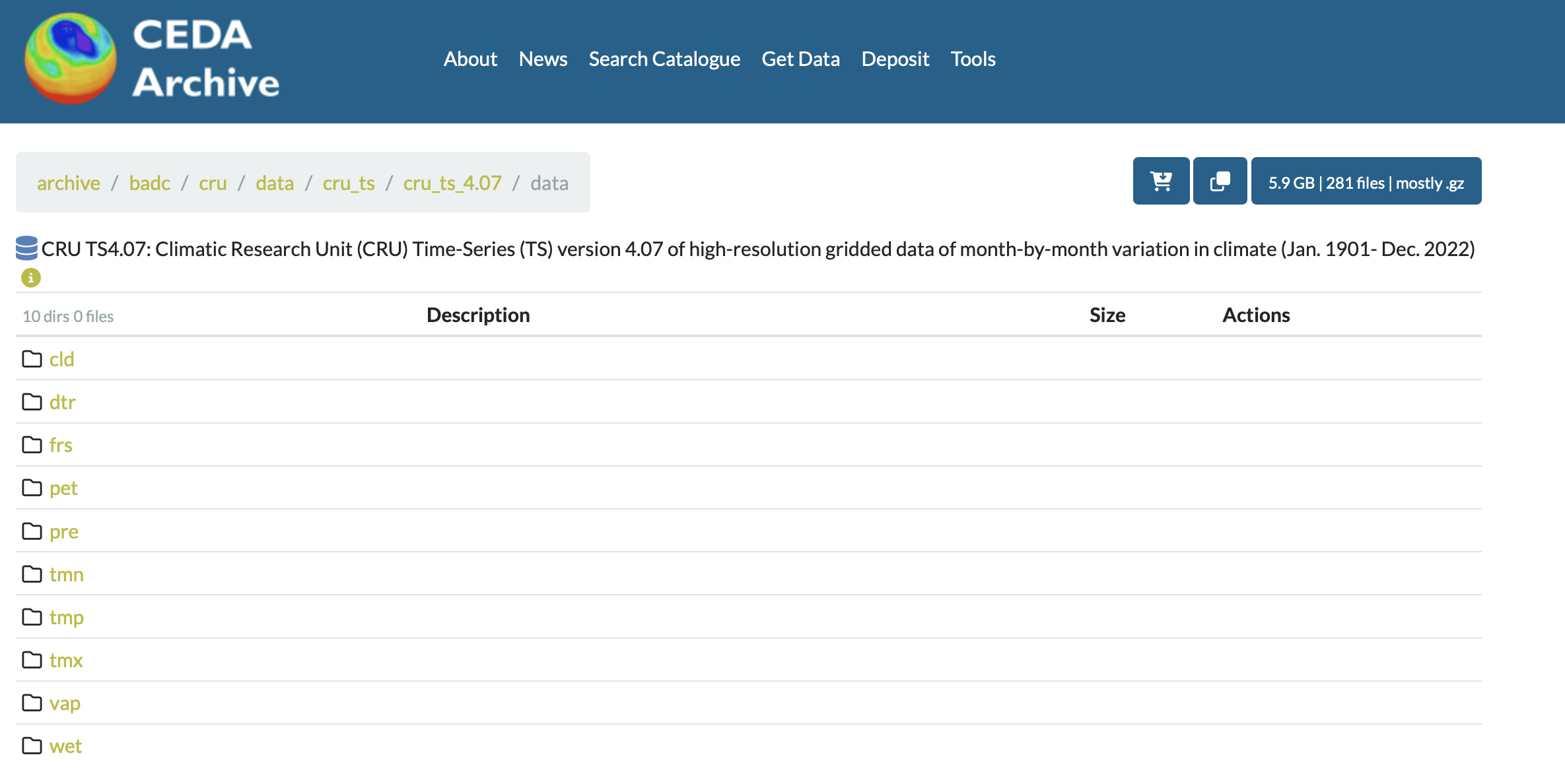This screenshot has height=784, width=1565.
Task: Click the database icon beside CRU TS4.07 title
Action: click(x=27, y=249)
